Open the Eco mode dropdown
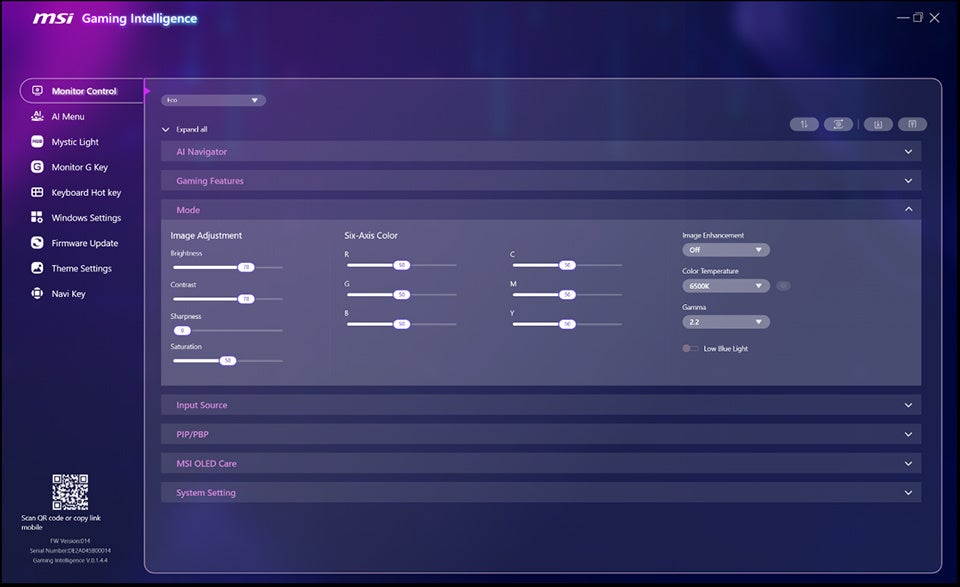The width and height of the screenshot is (960, 587). point(212,99)
